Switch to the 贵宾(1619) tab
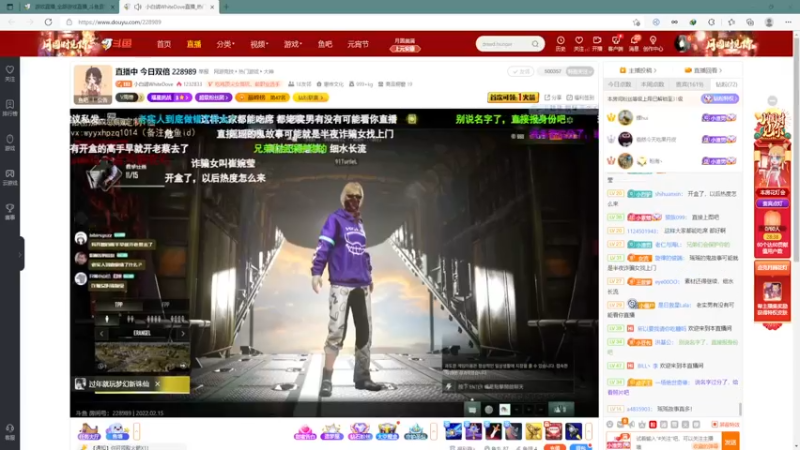The image size is (800, 450). [x=689, y=85]
